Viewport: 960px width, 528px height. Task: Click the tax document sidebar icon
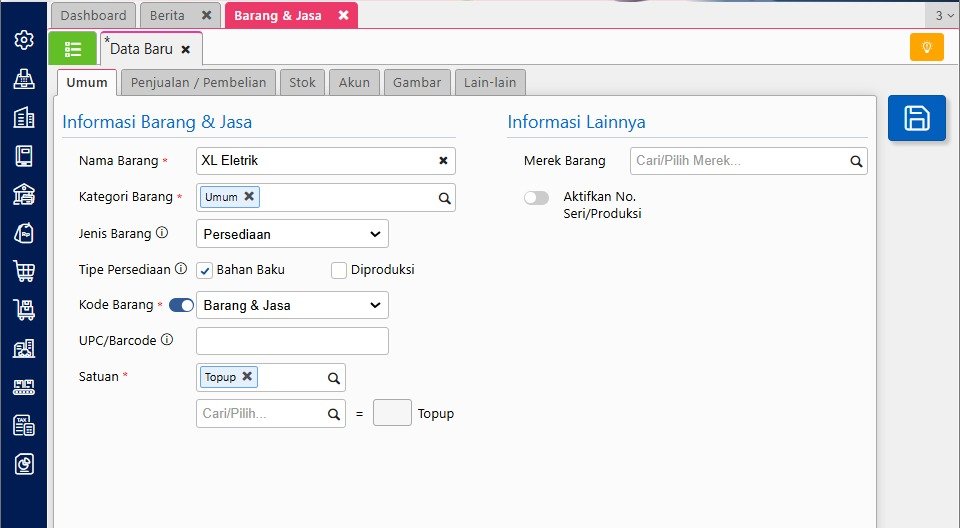(24, 425)
